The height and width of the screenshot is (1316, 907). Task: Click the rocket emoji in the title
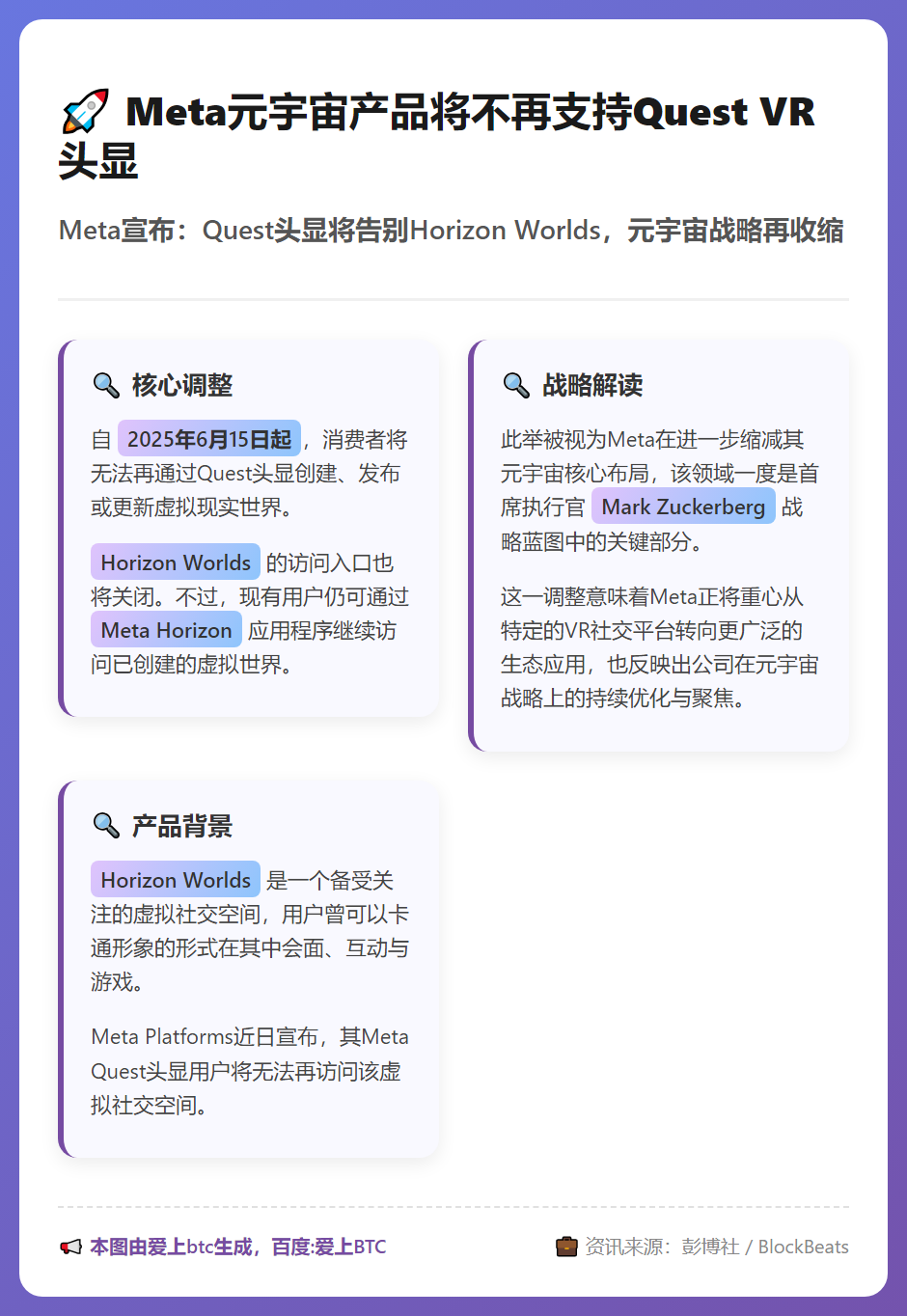click(85, 112)
